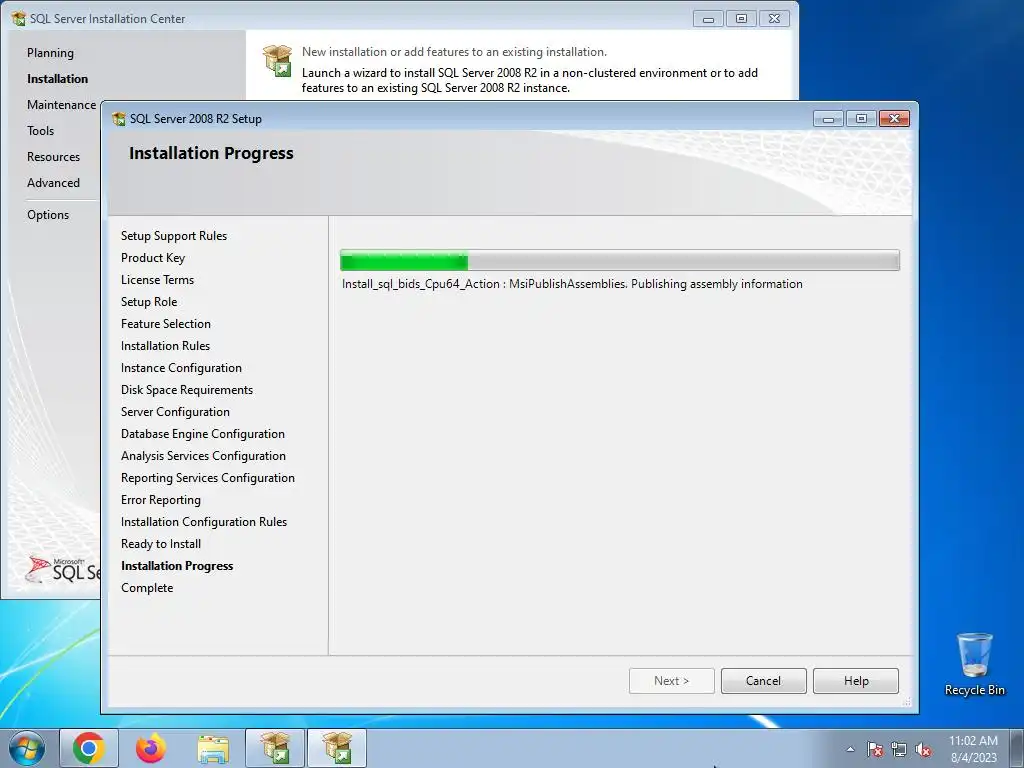Close the SQL Server Installation Center window
Screen dimensions: 1024x768
[775, 19]
